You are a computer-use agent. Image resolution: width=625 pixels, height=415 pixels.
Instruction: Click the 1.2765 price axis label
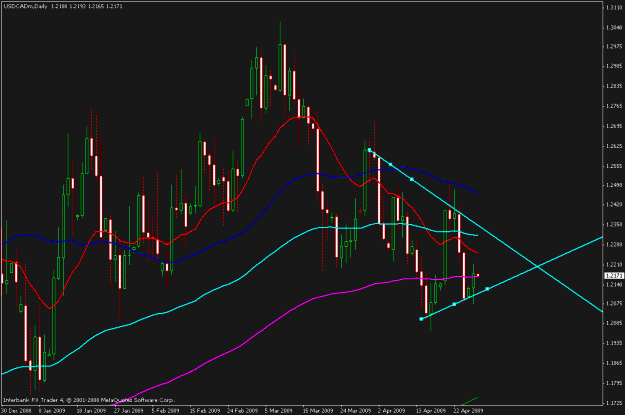pyautogui.click(x=614, y=106)
